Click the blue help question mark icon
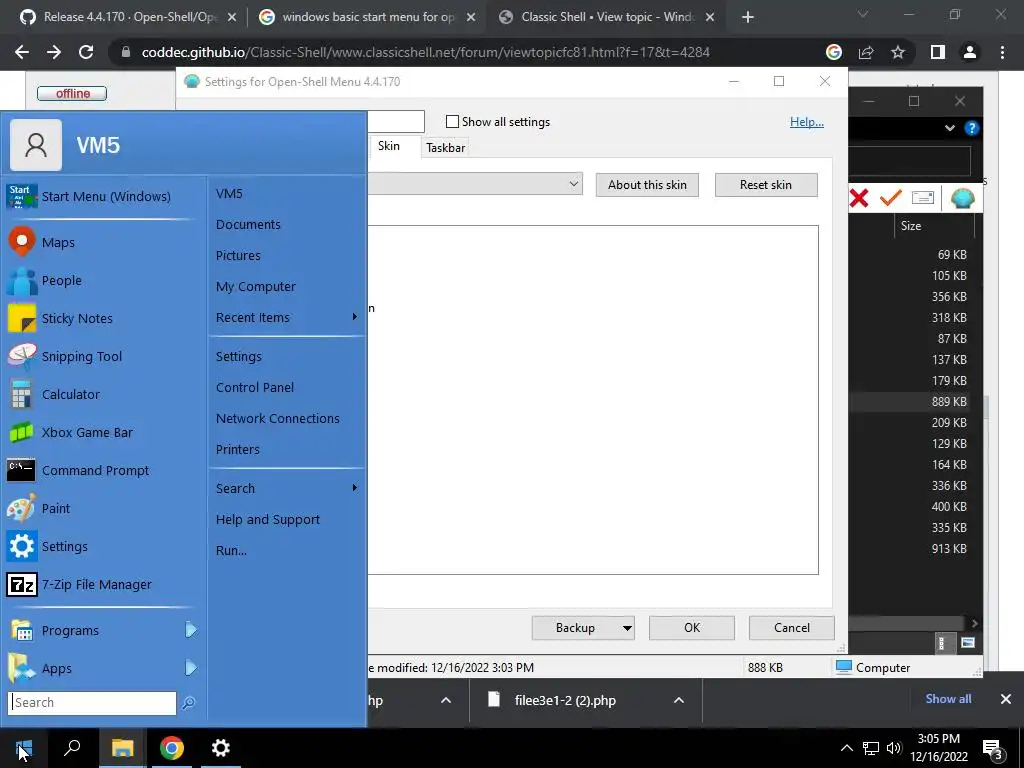Screen dimensions: 1024x768 pos(972,128)
